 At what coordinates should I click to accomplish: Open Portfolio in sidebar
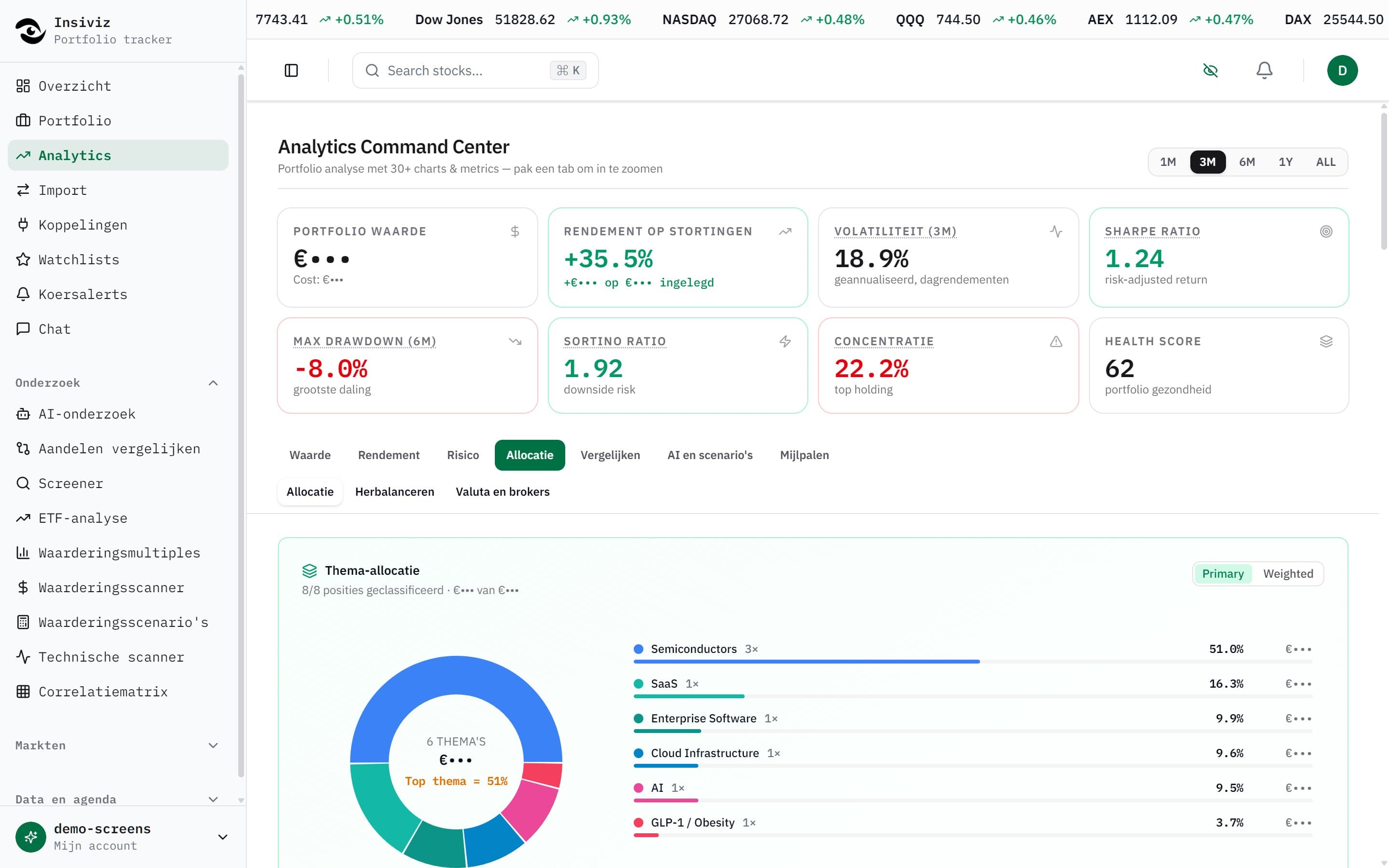tap(118, 121)
